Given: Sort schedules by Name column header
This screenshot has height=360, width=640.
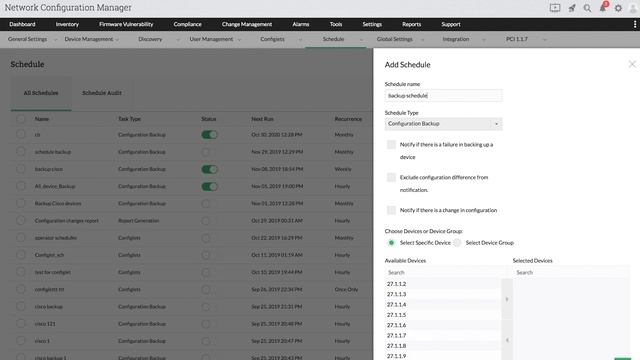Looking at the screenshot, I should 42,119.
